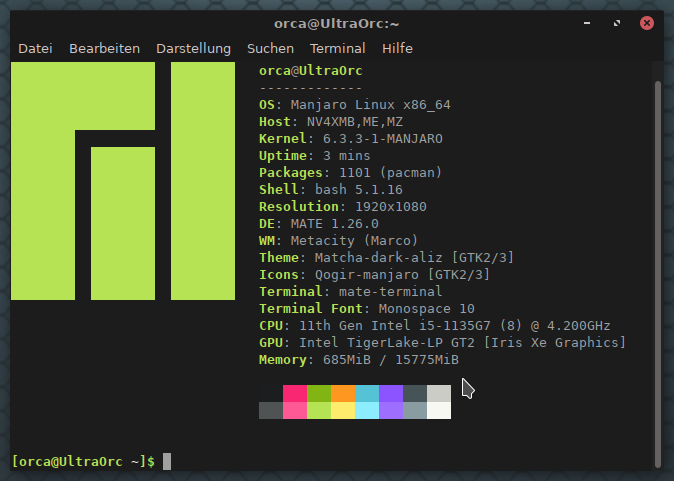This screenshot has width=674, height=481.
Task: Open the Terminal menu
Action: 338,49
